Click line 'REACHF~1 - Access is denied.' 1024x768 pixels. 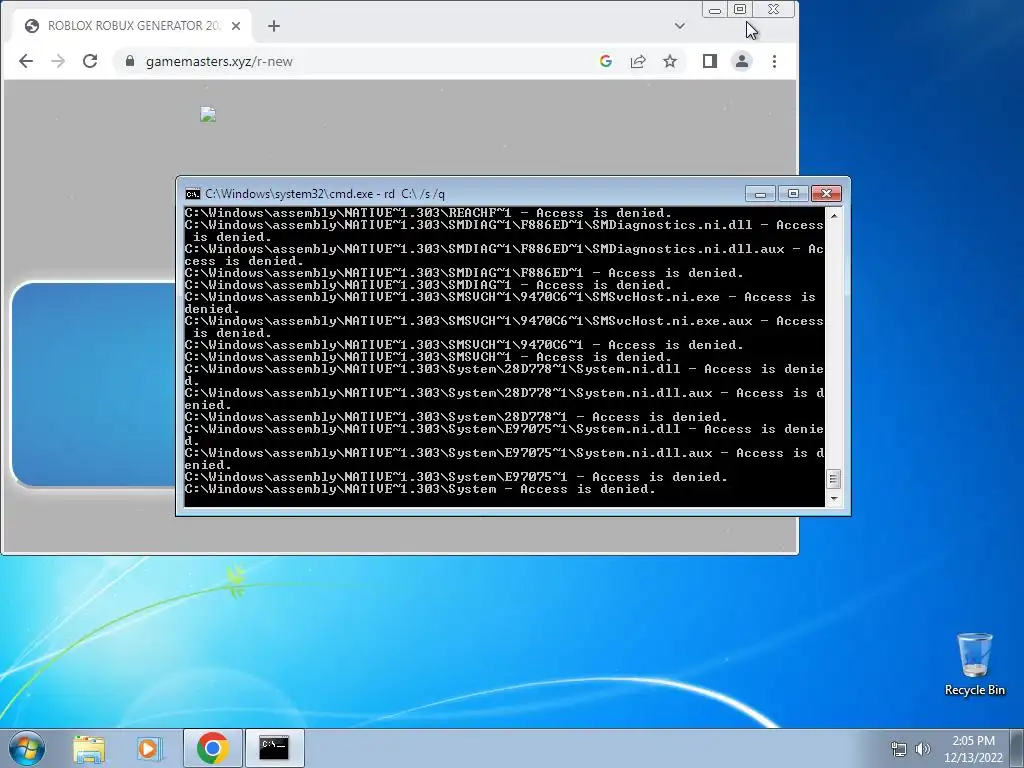tap(428, 213)
